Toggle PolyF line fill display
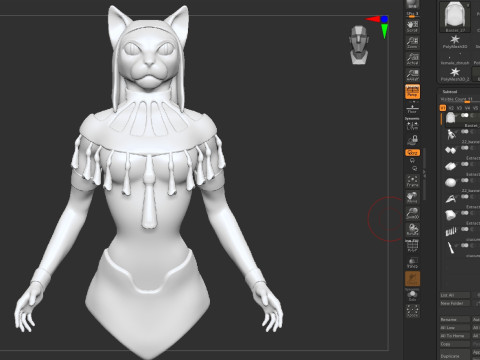Viewport: 480px width, 360px height. coord(412,246)
